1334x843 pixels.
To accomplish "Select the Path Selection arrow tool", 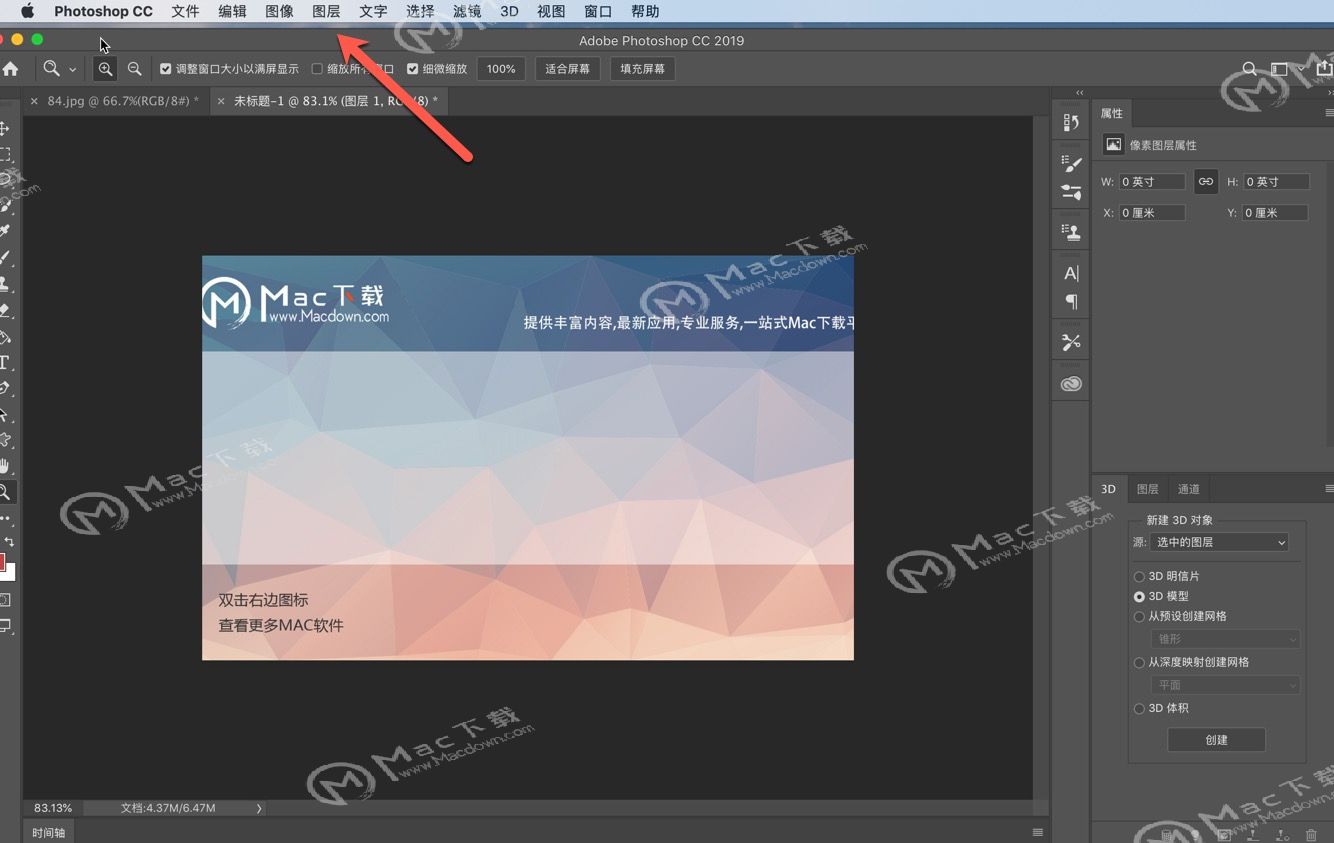I will click(4, 414).
